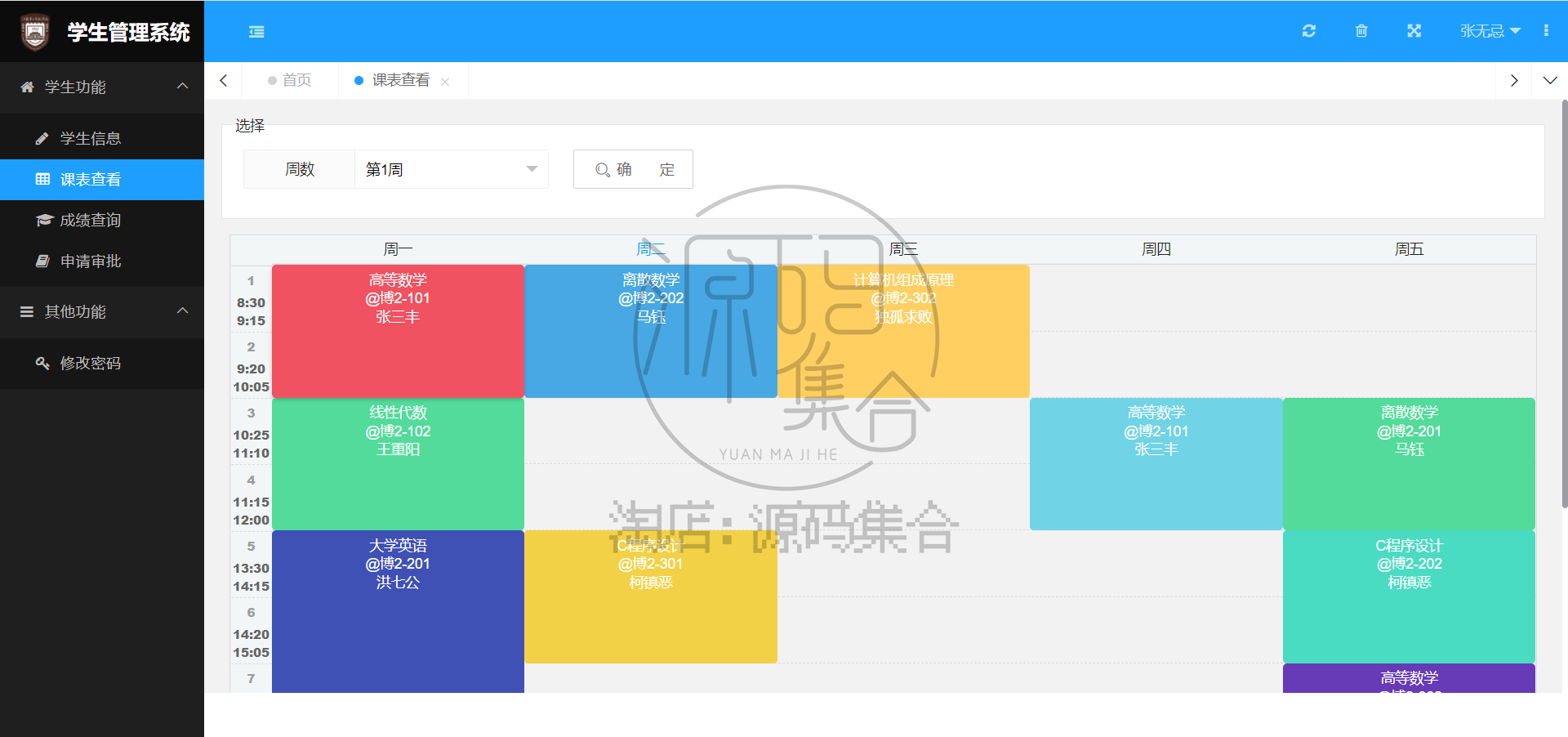Open the vertical dots more menu
1568x737 pixels.
pos(1546,31)
